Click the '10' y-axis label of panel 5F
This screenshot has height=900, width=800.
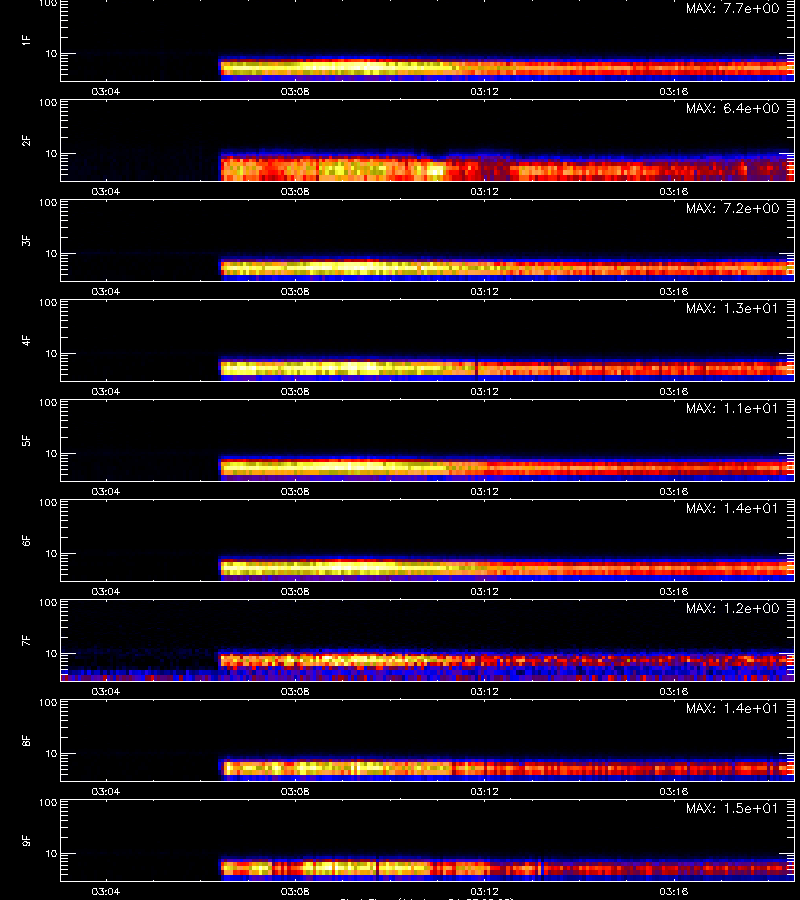click(52, 453)
